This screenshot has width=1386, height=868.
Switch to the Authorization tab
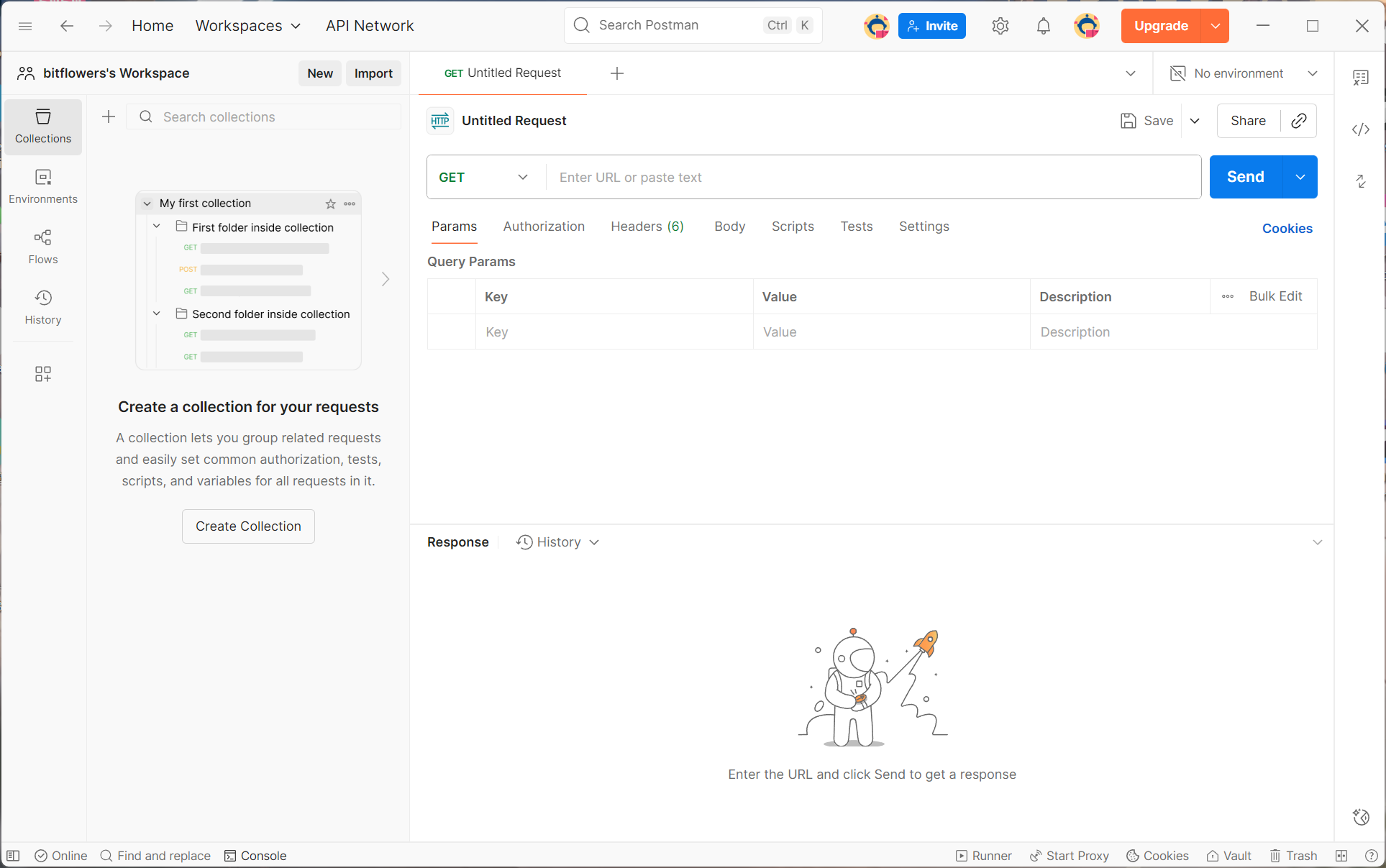[544, 227]
